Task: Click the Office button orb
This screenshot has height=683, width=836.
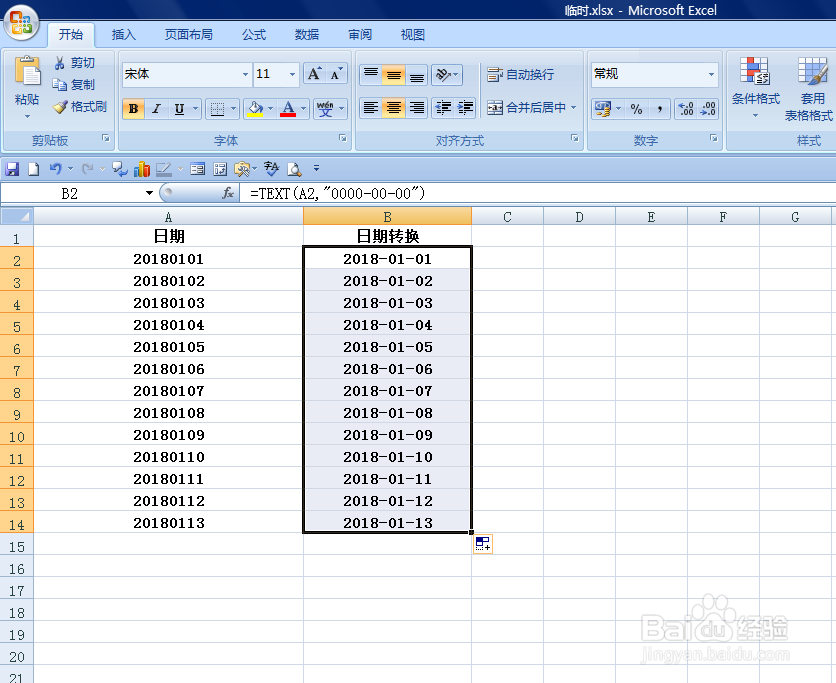Action: click(21, 22)
